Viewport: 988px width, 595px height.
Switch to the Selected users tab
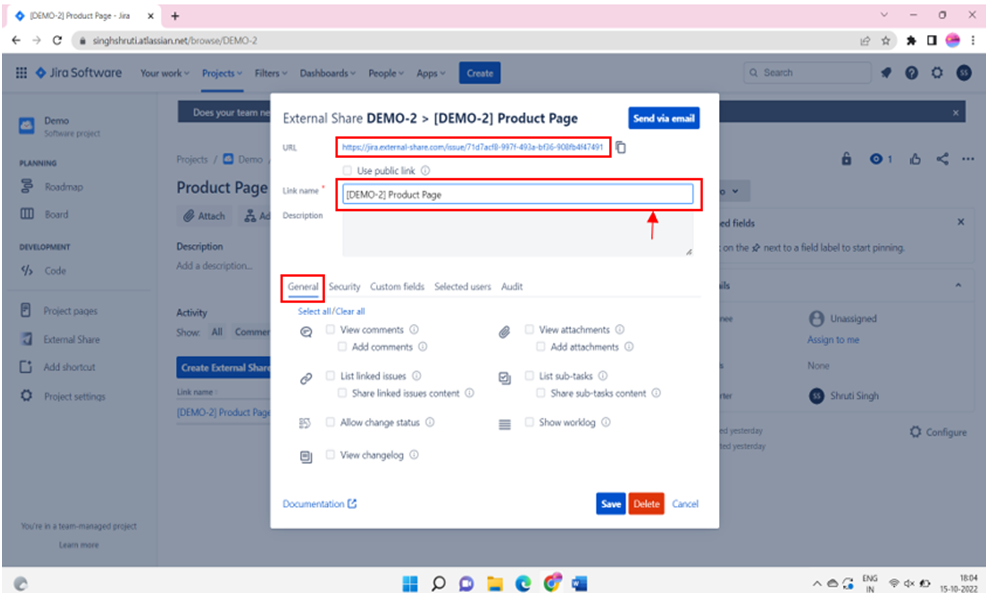pyautogui.click(x=462, y=287)
